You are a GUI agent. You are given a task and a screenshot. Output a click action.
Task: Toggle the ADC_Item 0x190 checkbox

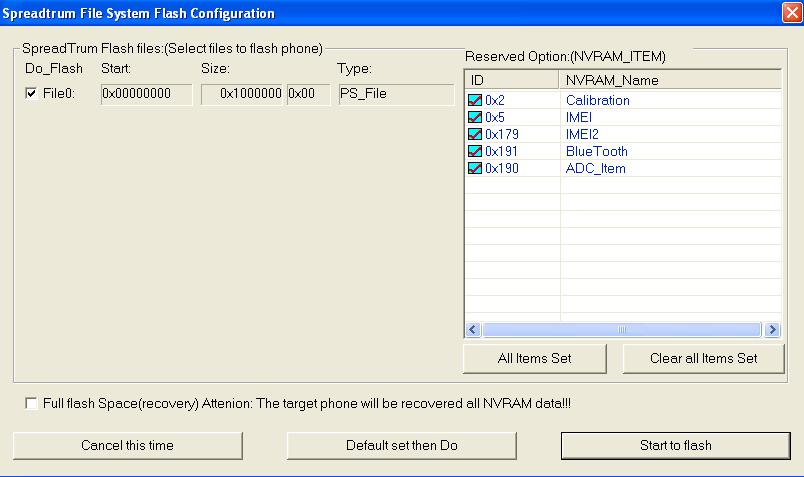[475, 168]
